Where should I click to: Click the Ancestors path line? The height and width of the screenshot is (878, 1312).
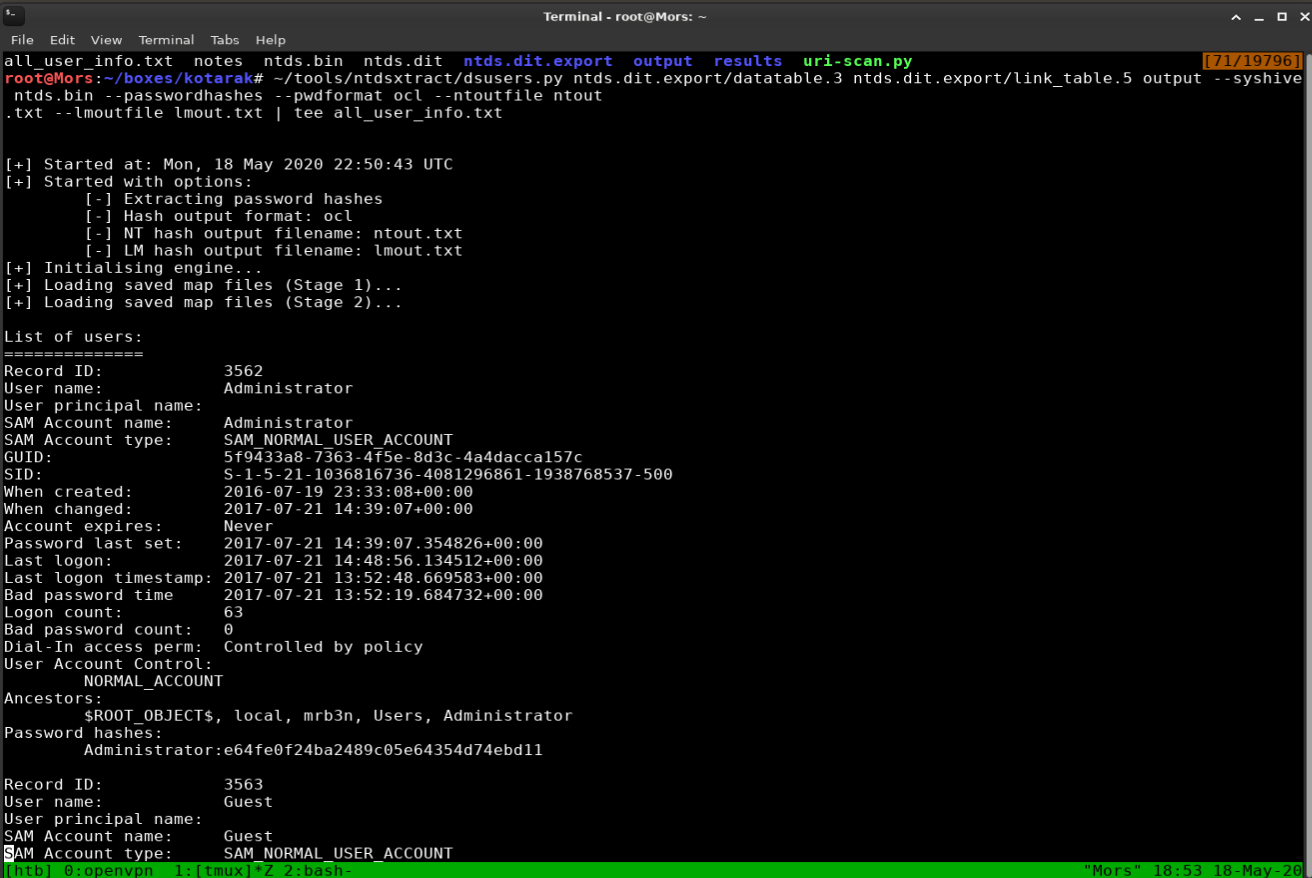point(328,716)
